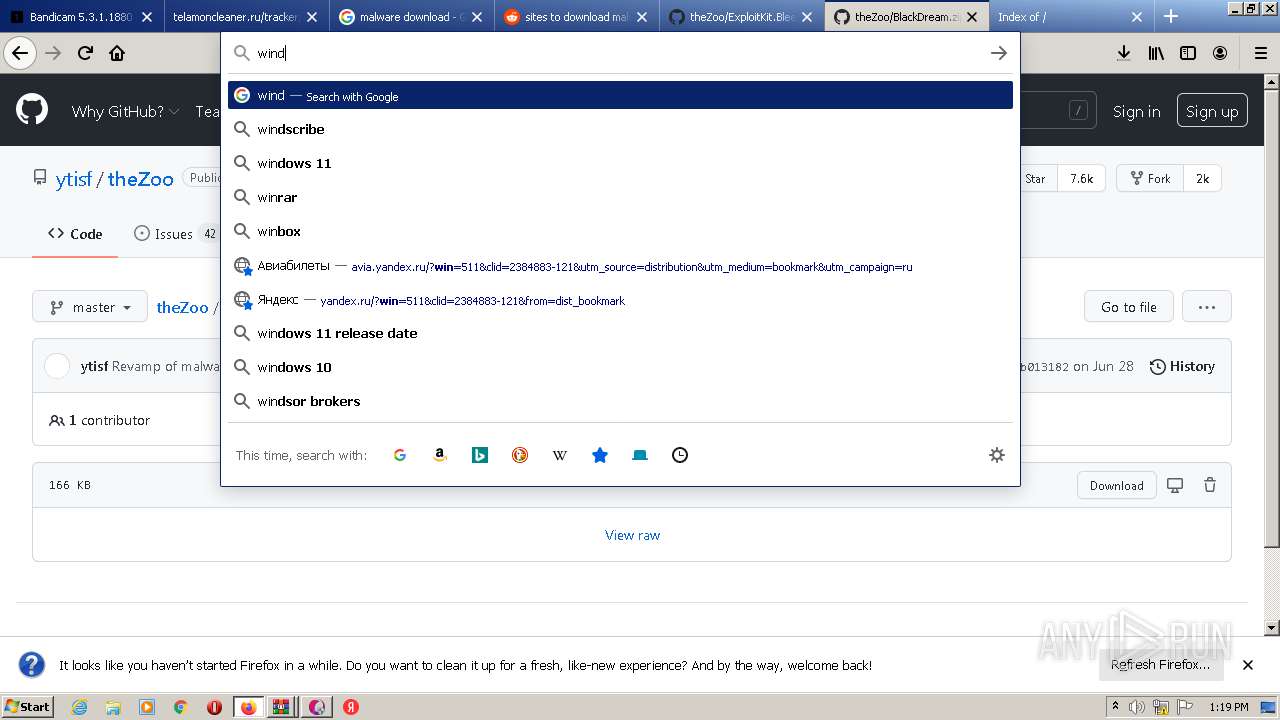
Task: Open the Авиабилеты avia.yandex.ru bookmark suggestion
Action: point(620,266)
